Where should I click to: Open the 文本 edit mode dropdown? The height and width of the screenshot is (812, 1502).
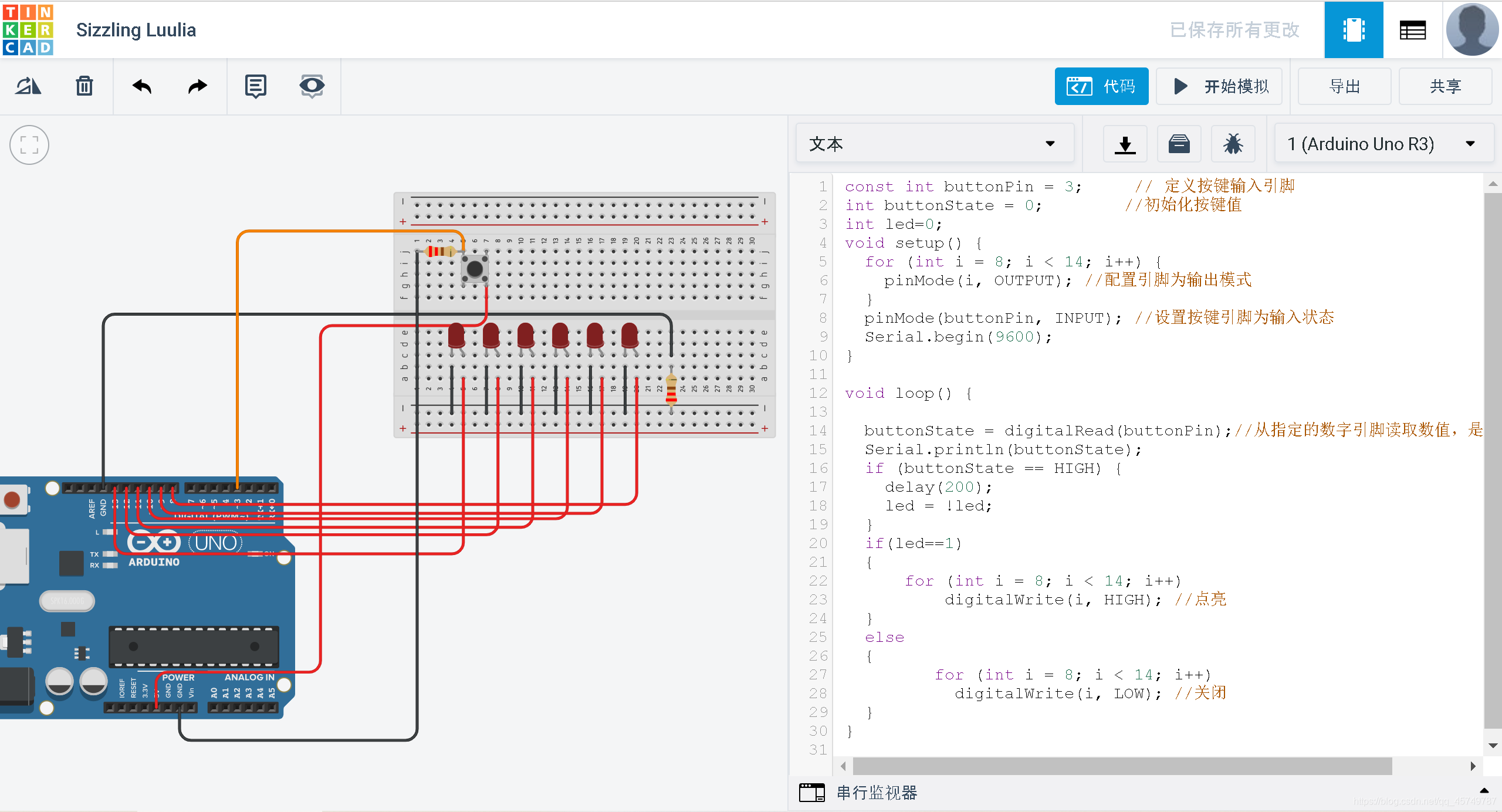934,144
